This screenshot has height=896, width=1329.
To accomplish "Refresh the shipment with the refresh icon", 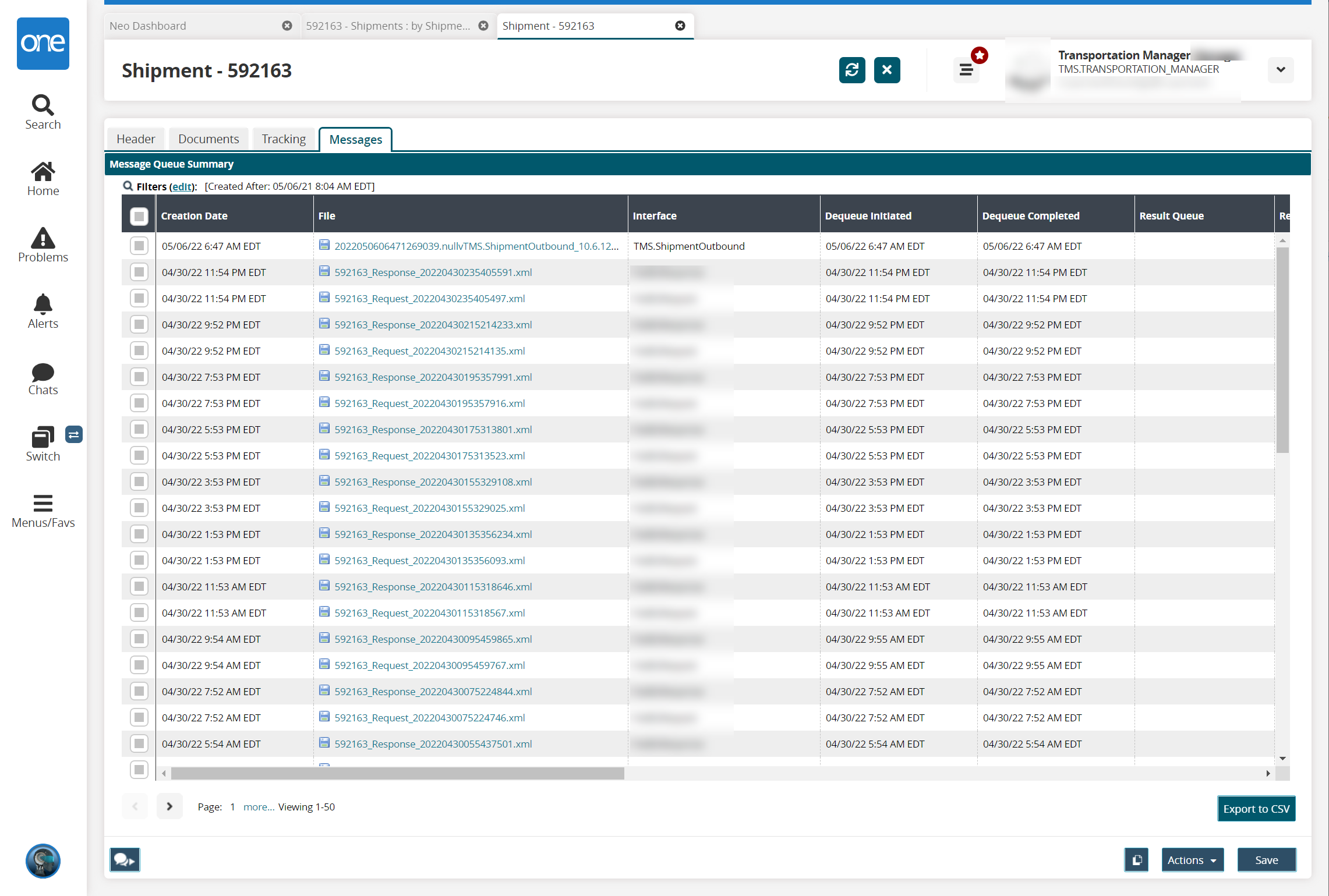I will [x=851, y=70].
